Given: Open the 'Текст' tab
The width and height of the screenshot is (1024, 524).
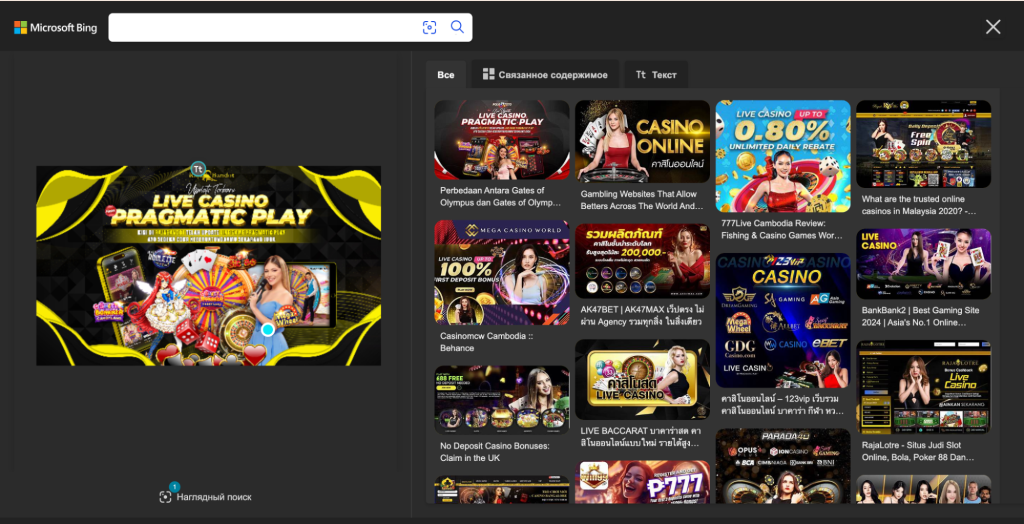Looking at the screenshot, I should pos(656,74).
